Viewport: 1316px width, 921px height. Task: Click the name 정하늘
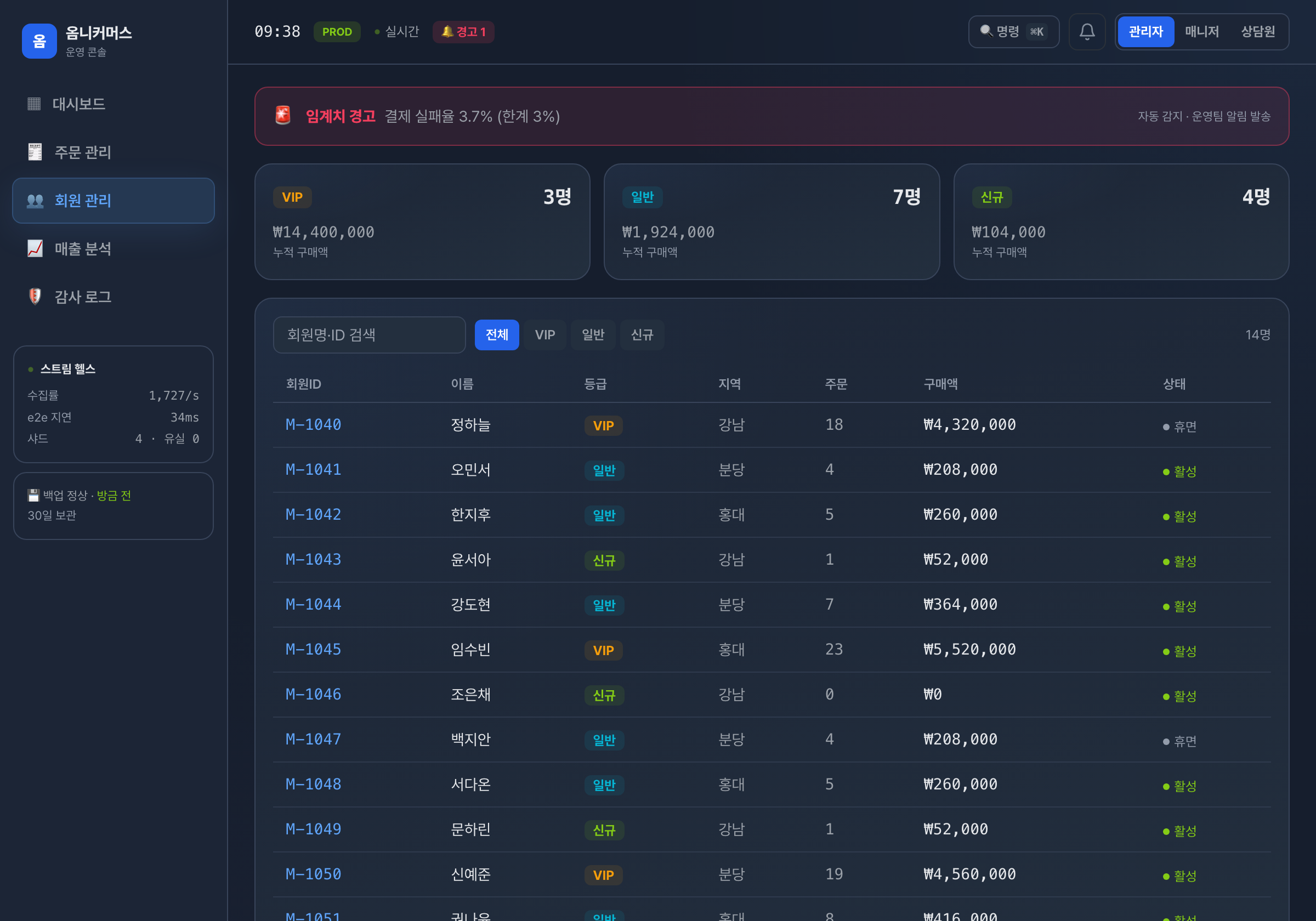tap(470, 425)
